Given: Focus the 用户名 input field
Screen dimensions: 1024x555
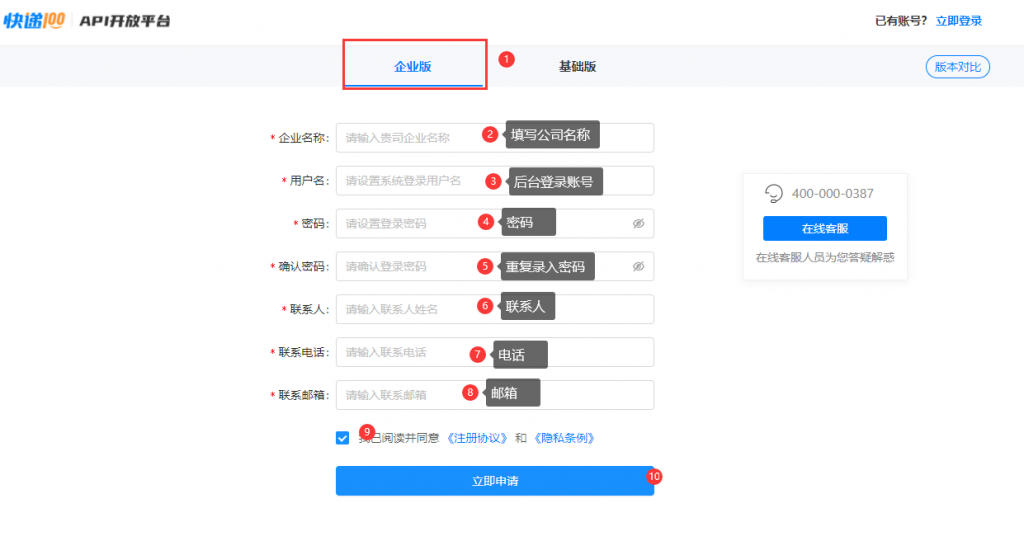Looking at the screenshot, I should pos(495,181).
